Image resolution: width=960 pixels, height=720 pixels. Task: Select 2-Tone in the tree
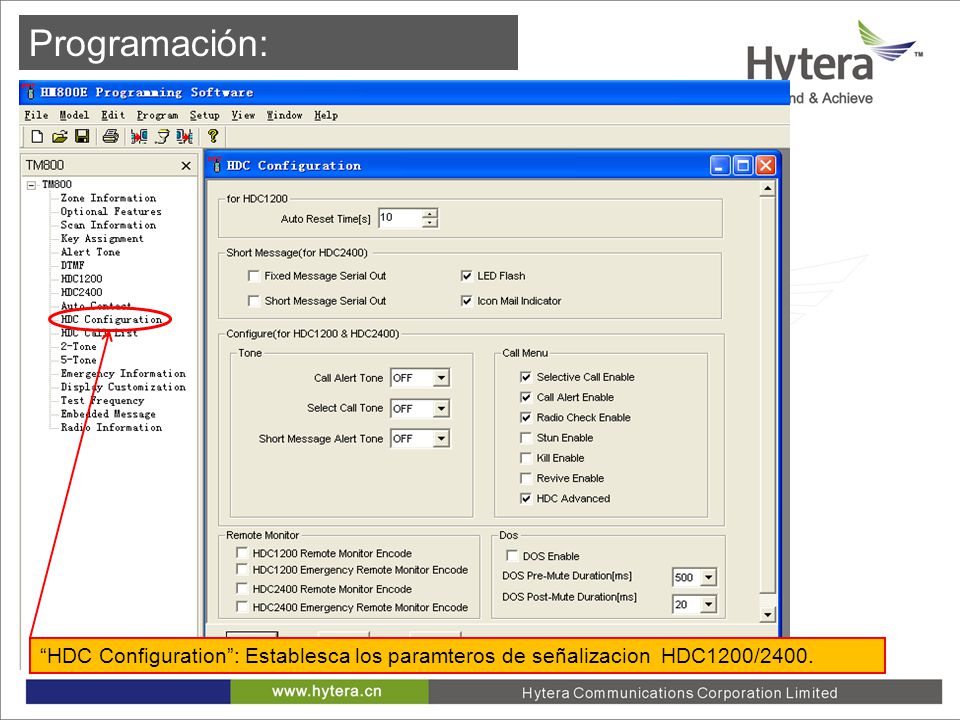78,347
